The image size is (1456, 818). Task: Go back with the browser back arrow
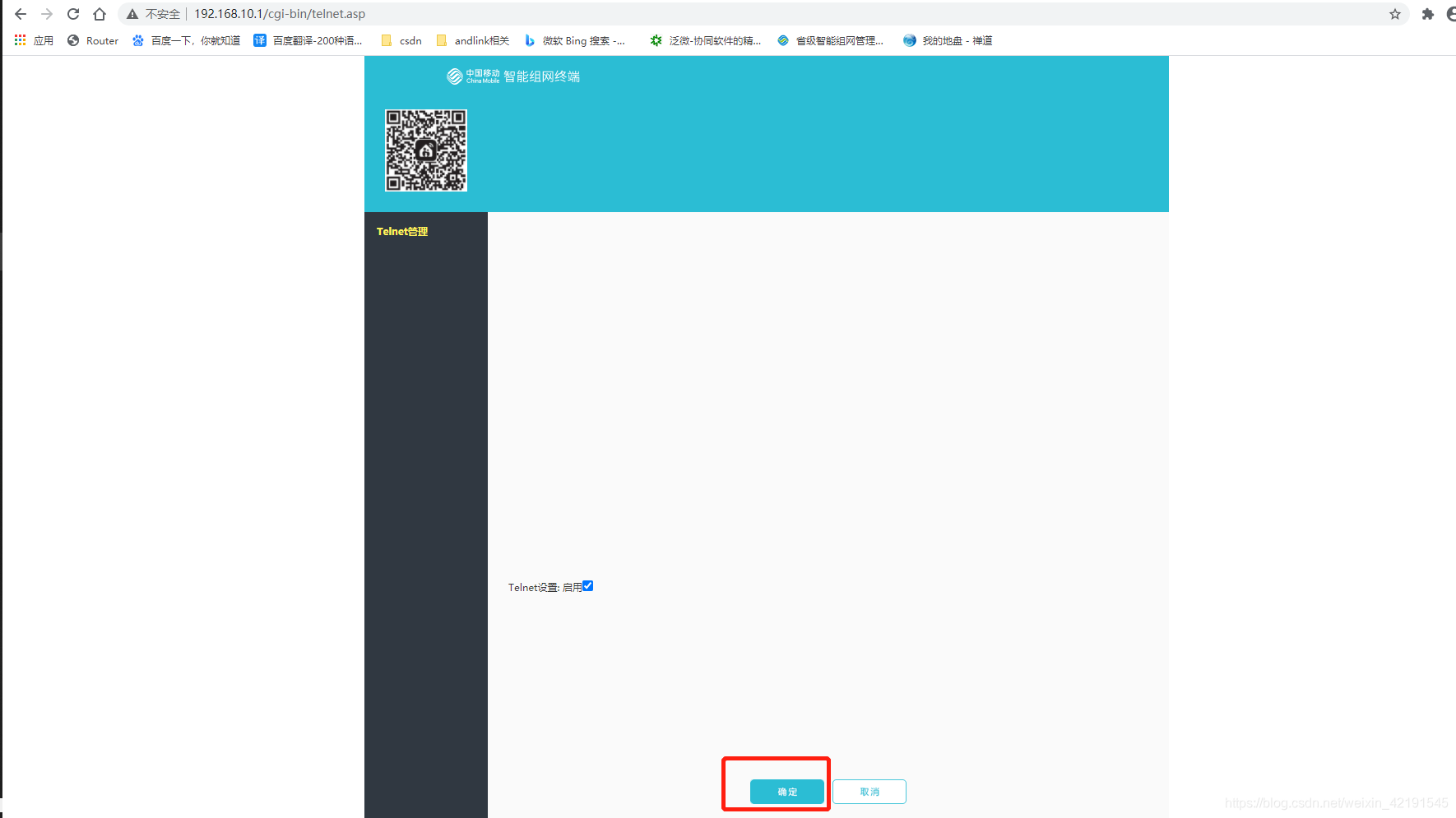(x=21, y=14)
